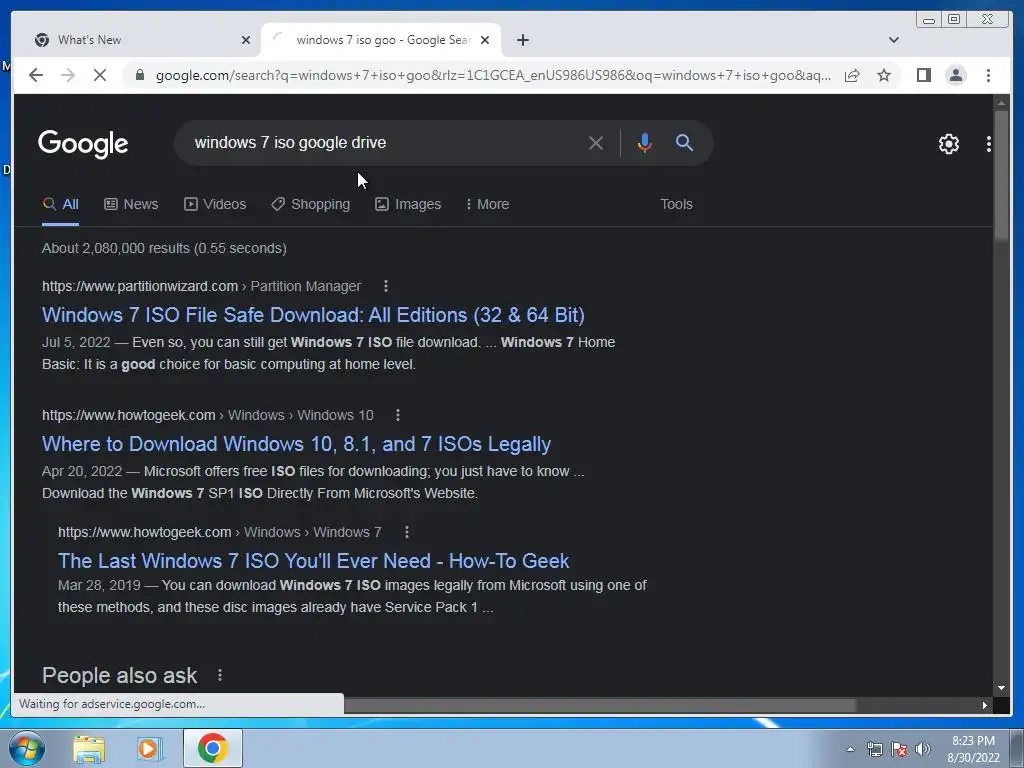
Task: Open the Google apps dots at top right
Action: pos(988,144)
